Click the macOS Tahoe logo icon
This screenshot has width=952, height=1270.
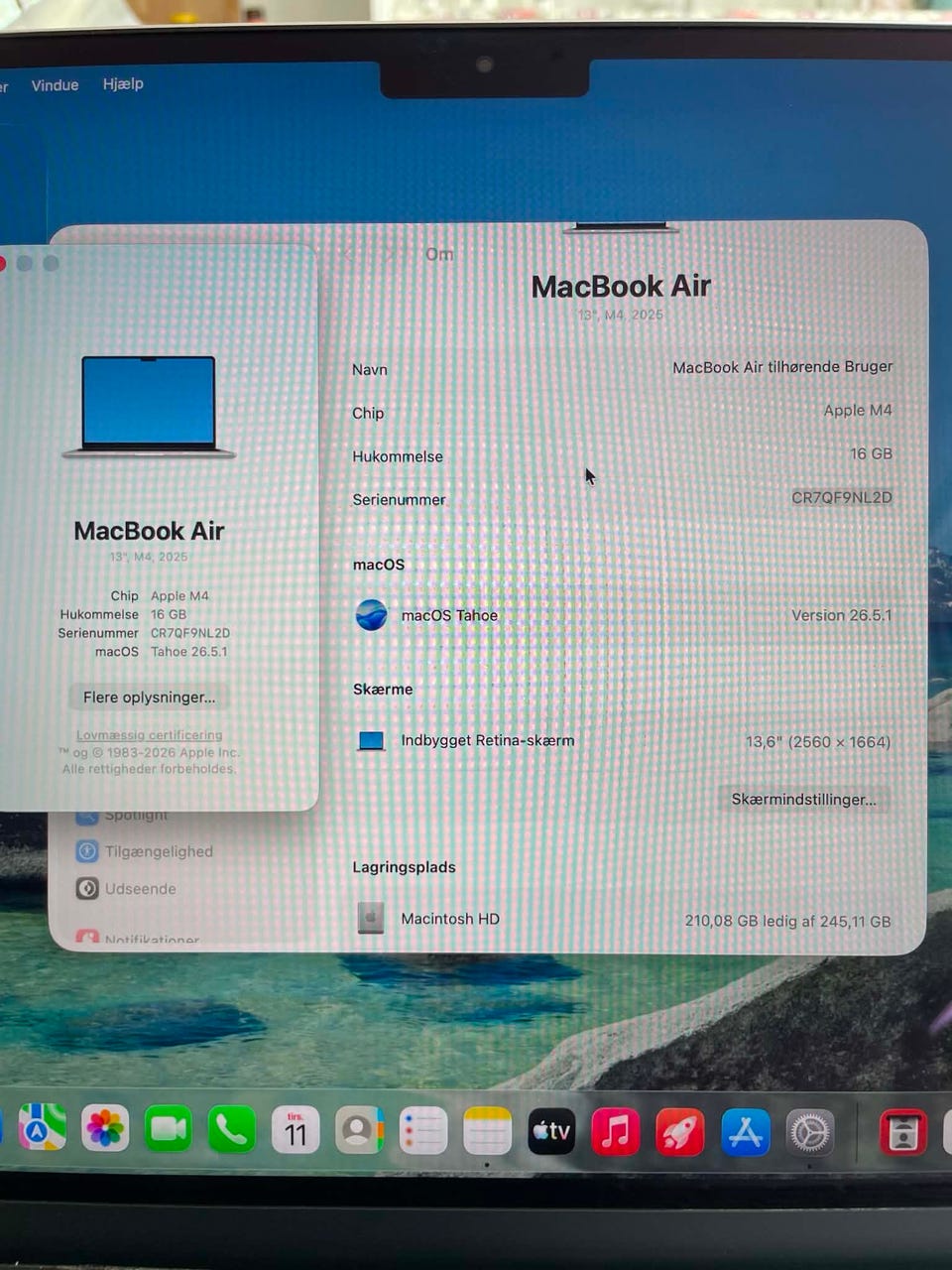click(x=372, y=615)
